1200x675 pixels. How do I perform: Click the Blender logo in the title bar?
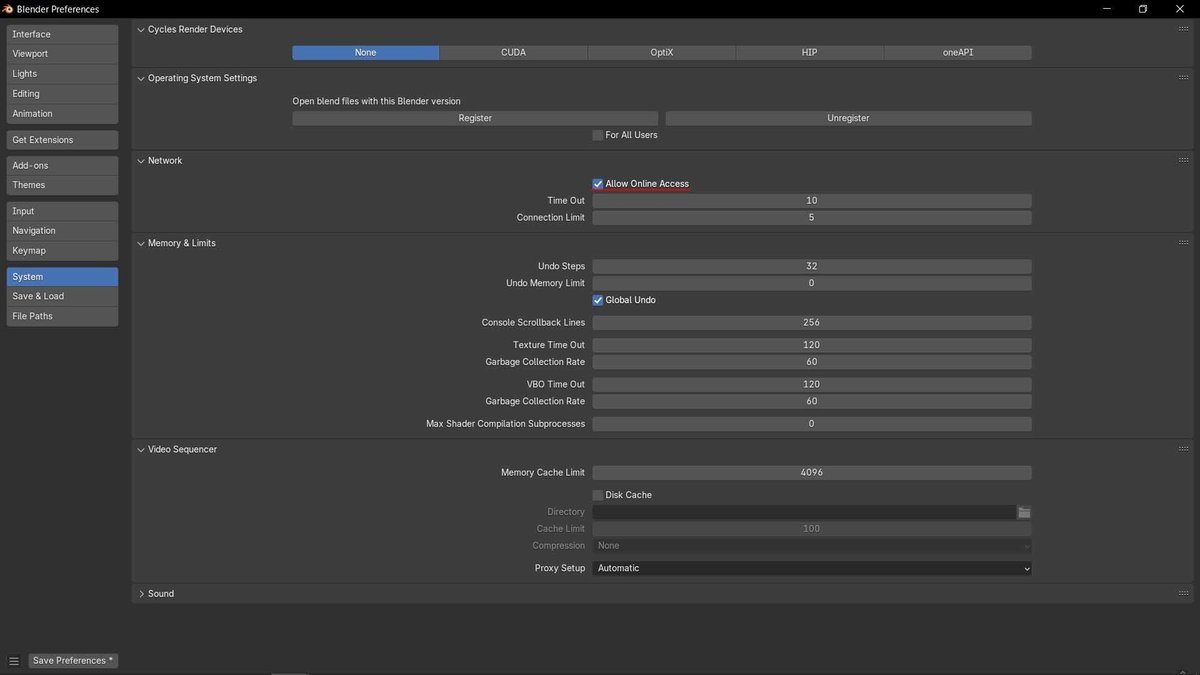(x=9, y=8)
